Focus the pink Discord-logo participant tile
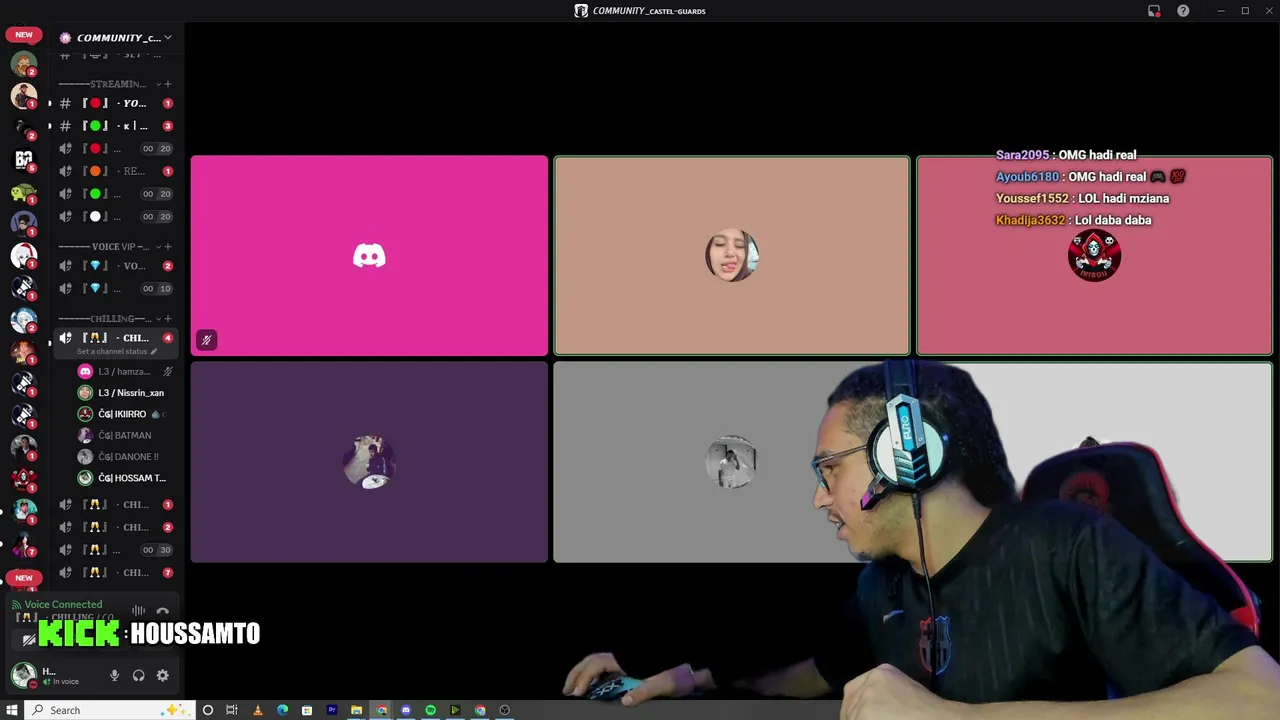Screen dimensions: 1280x720 (369, 256)
